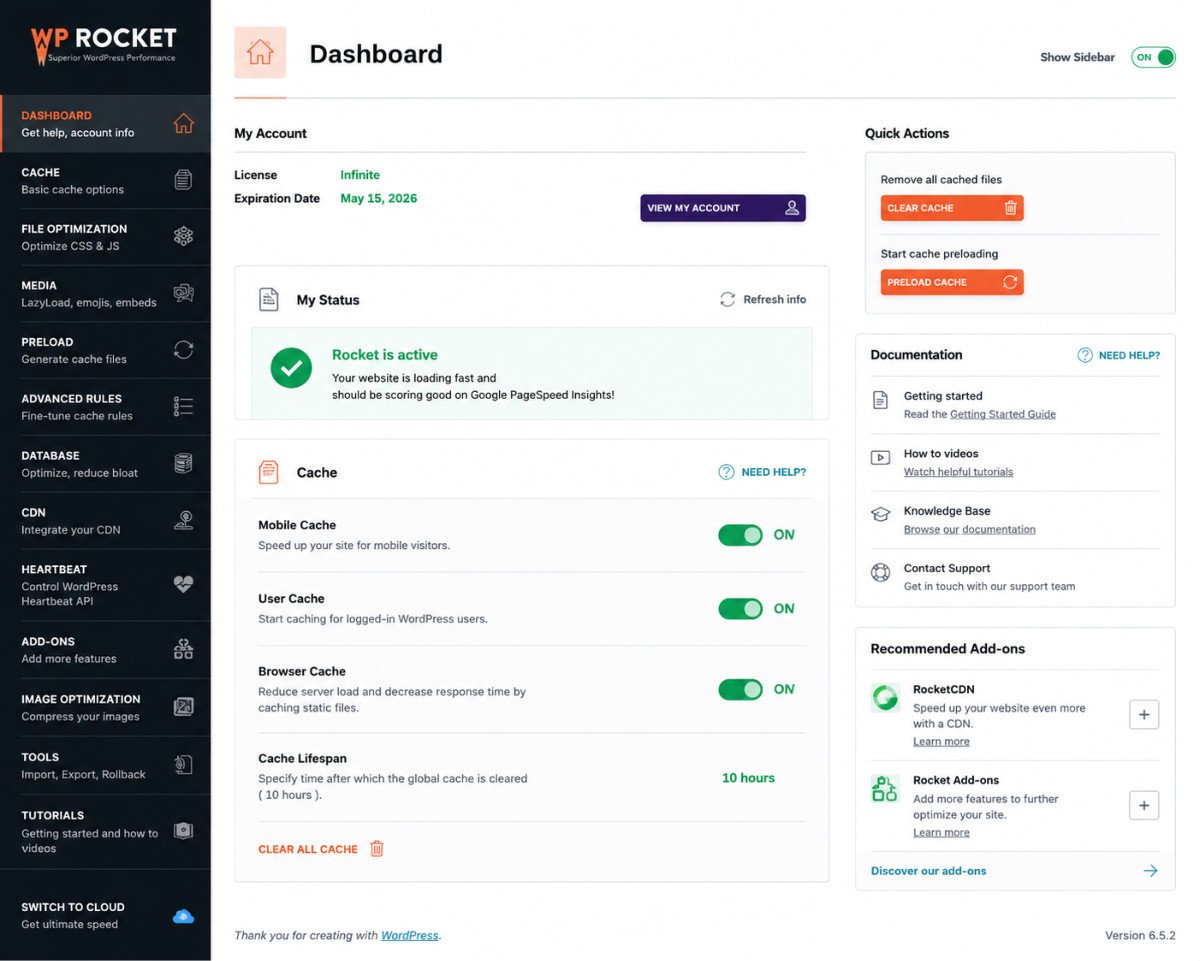Click the trash icon beside Clear All Cache
Image resolution: width=1200 pixels, height=961 pixels.
tap(377, 849)
